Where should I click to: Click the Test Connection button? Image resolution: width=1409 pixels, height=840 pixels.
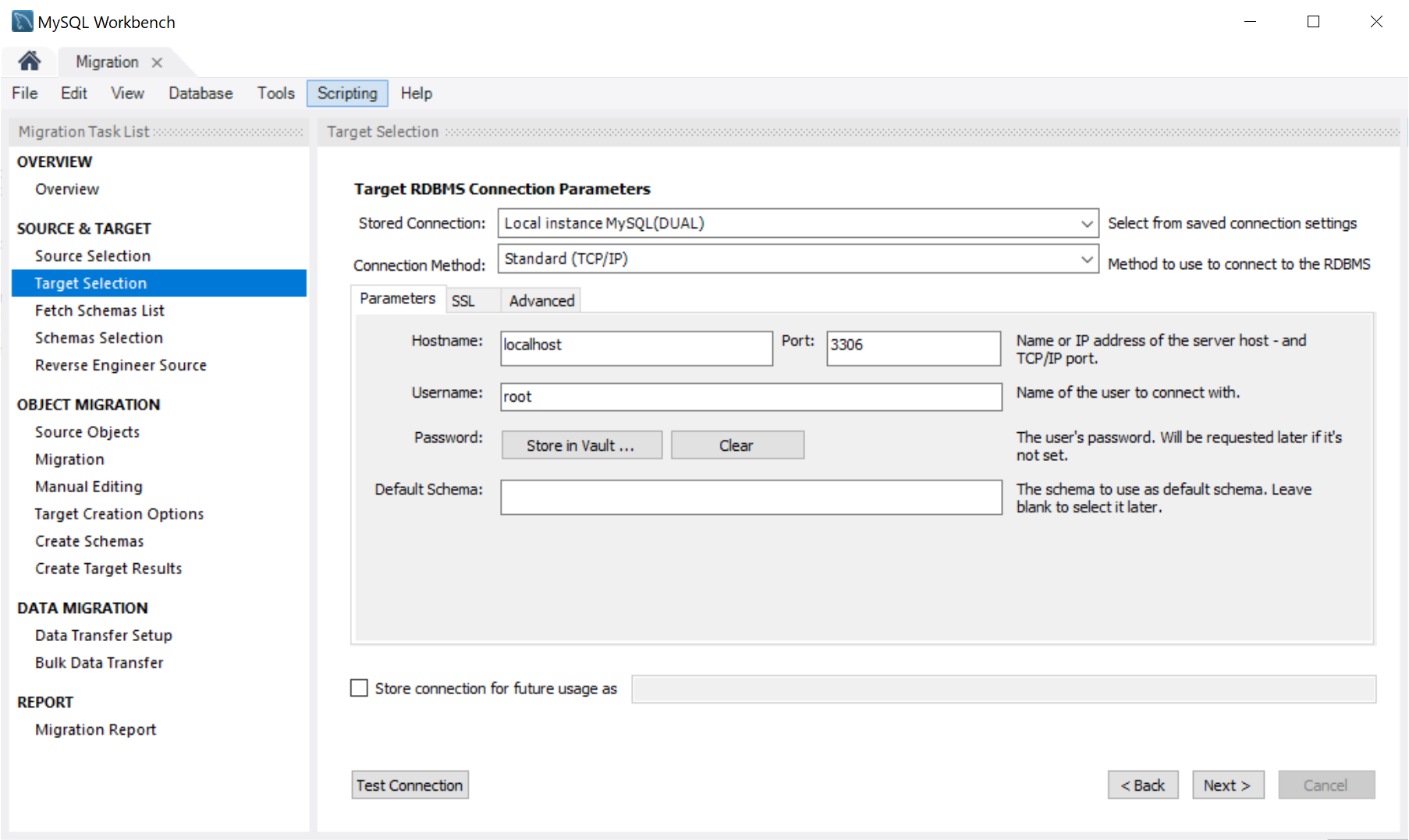click(x=410, y=785)
